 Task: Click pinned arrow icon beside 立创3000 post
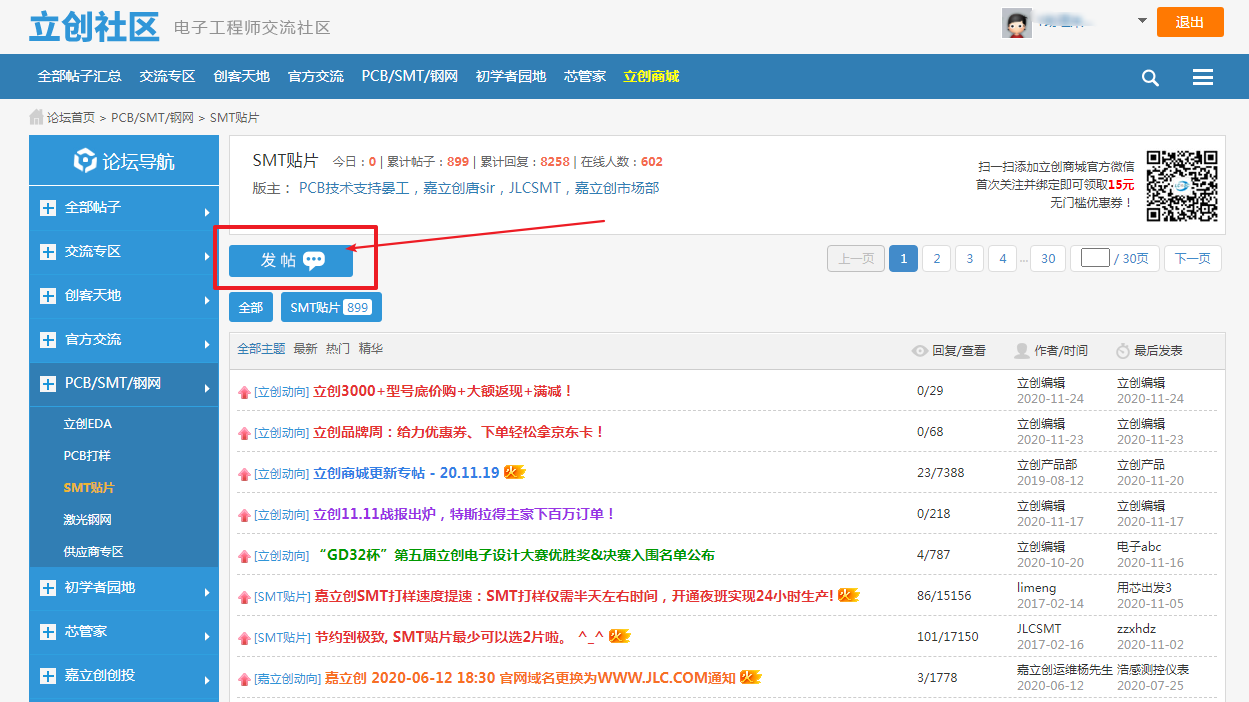point(243,392)
